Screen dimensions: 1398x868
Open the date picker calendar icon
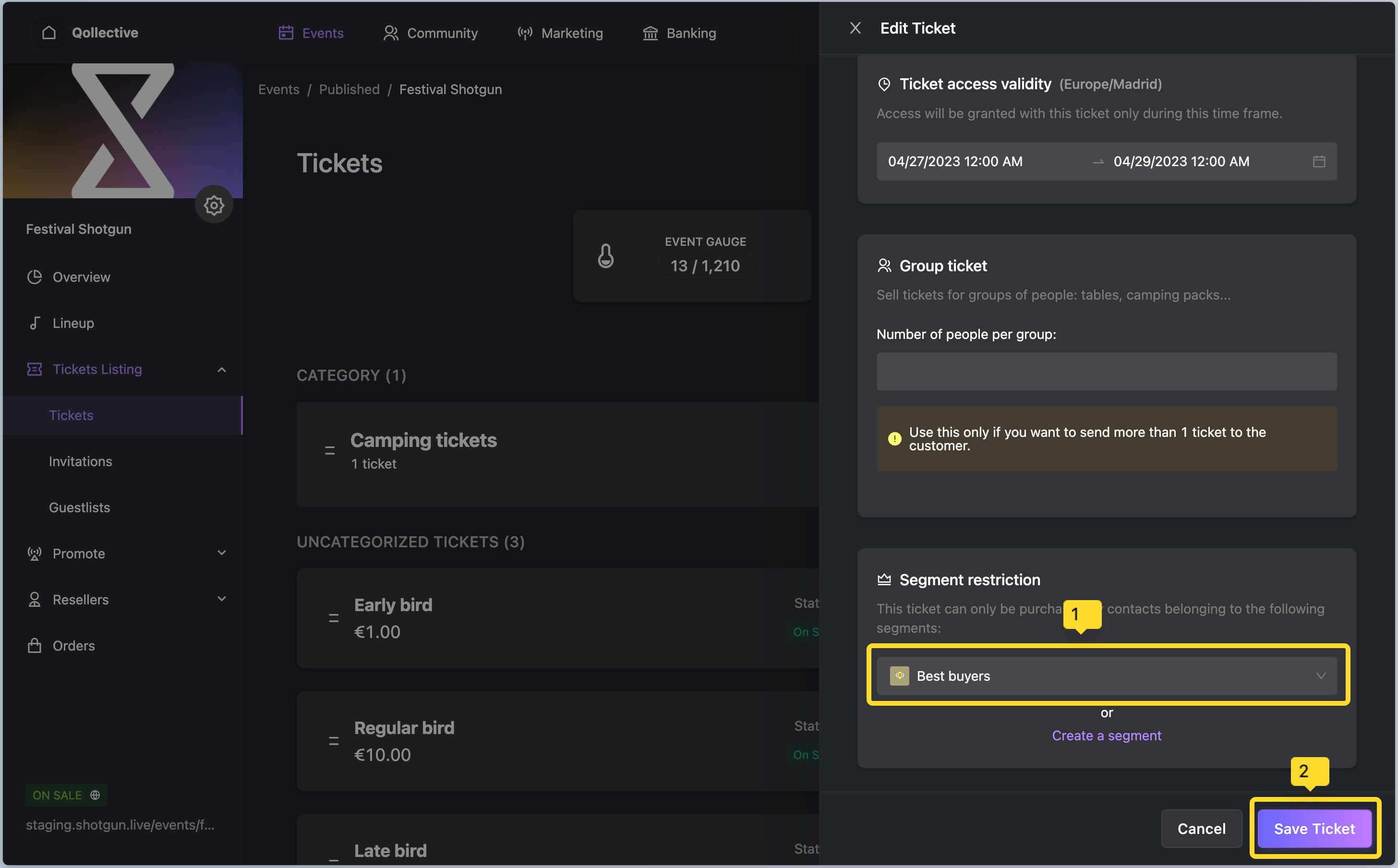tap(1319, 161)
